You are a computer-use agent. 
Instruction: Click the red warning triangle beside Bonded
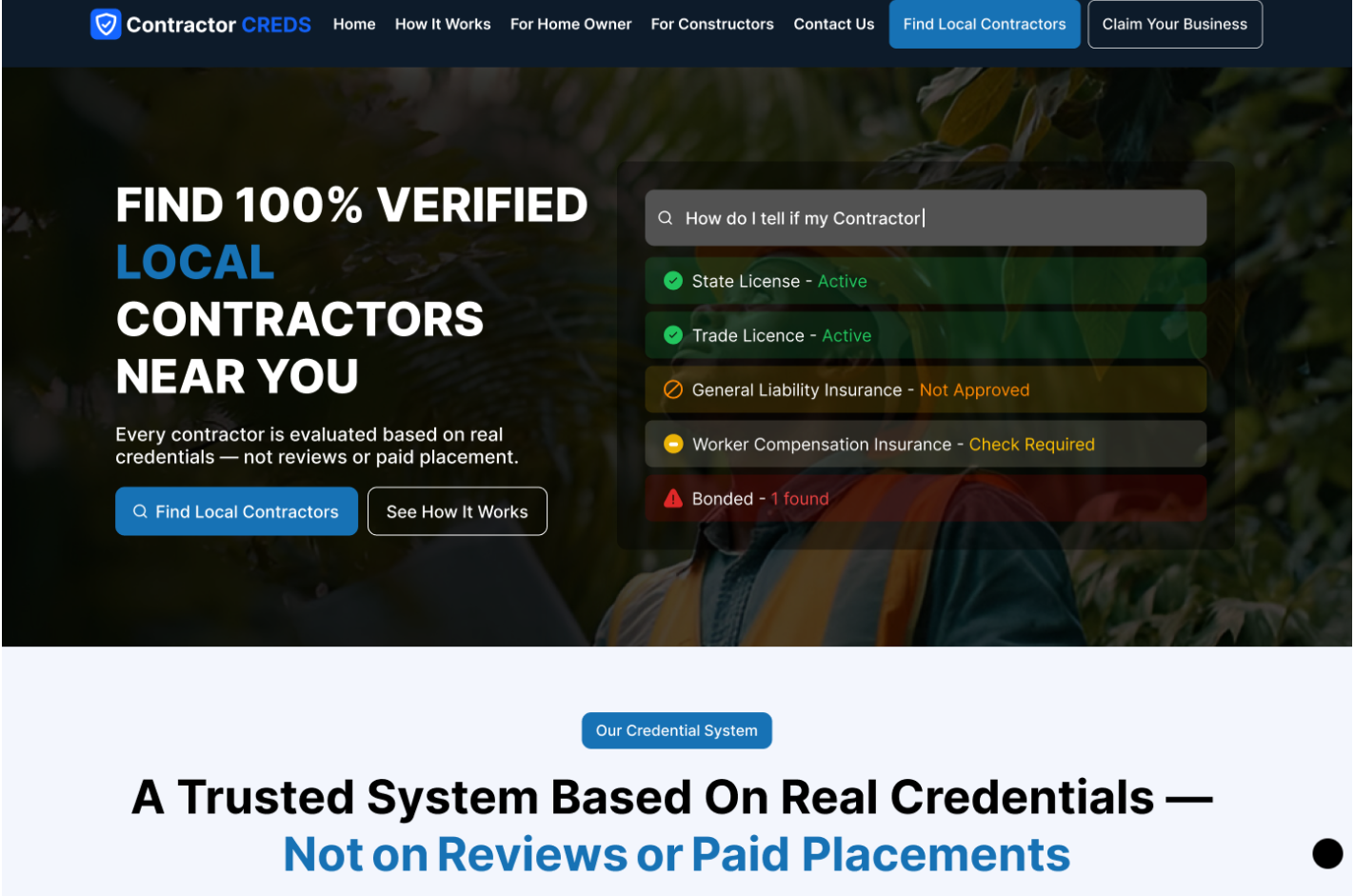pos(673,498)
